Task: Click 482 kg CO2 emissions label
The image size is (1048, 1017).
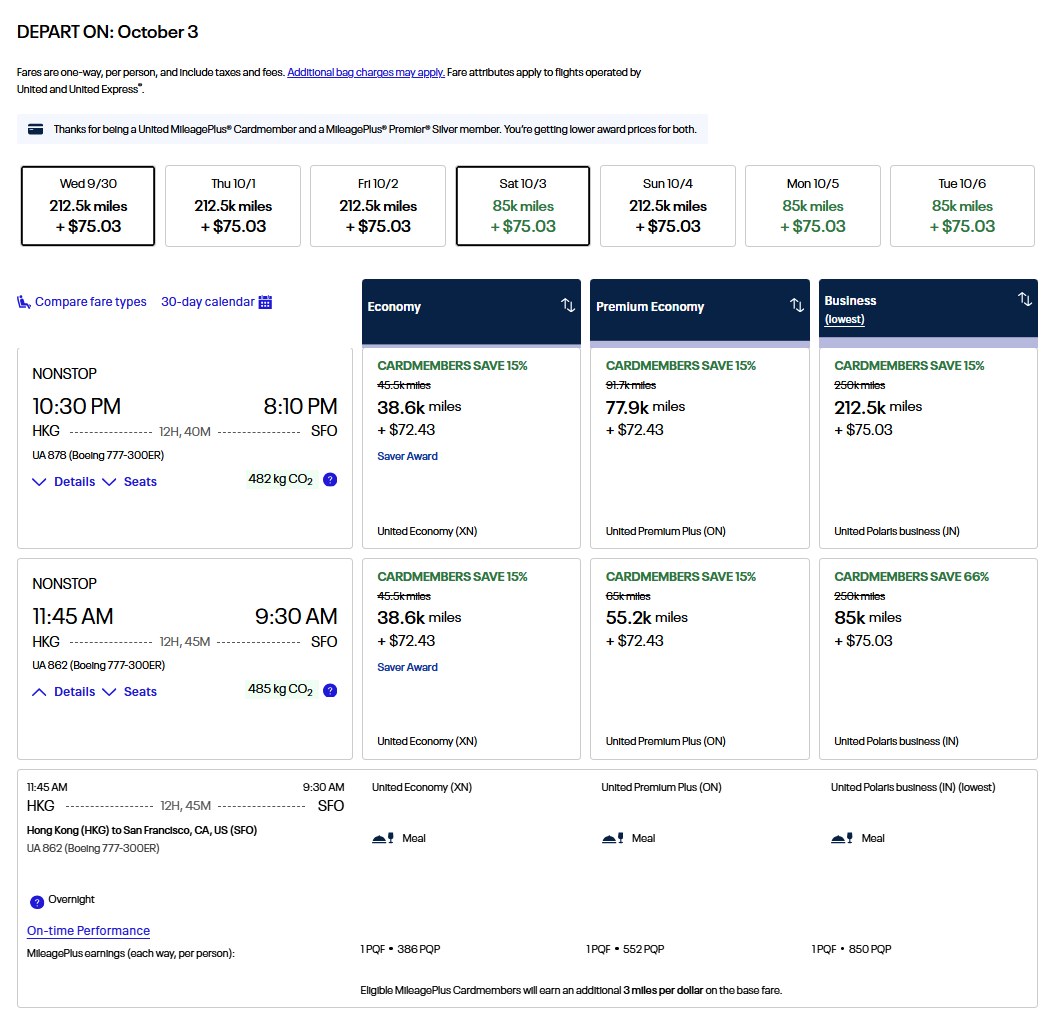Action: pyautogui.click(x=281, y=479)
